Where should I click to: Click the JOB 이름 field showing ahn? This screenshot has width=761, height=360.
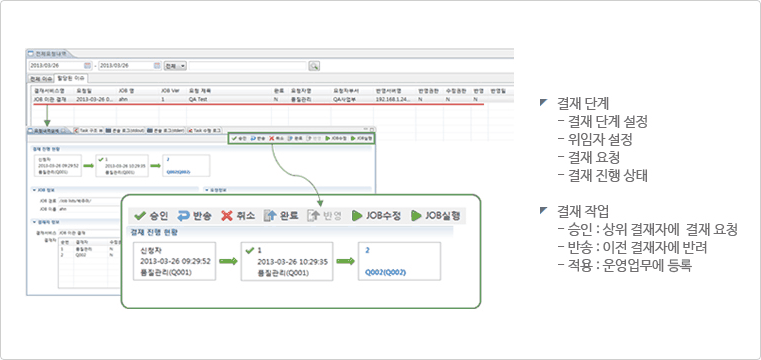pyautogui.click(x=88, y=209)
